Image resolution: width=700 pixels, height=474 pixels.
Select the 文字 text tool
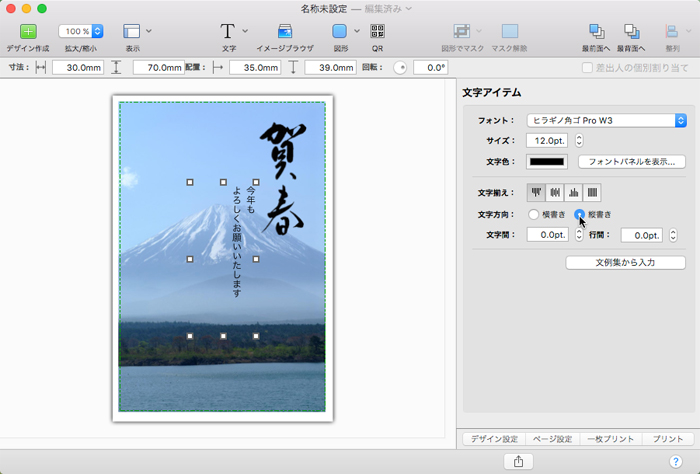[228, 32]
